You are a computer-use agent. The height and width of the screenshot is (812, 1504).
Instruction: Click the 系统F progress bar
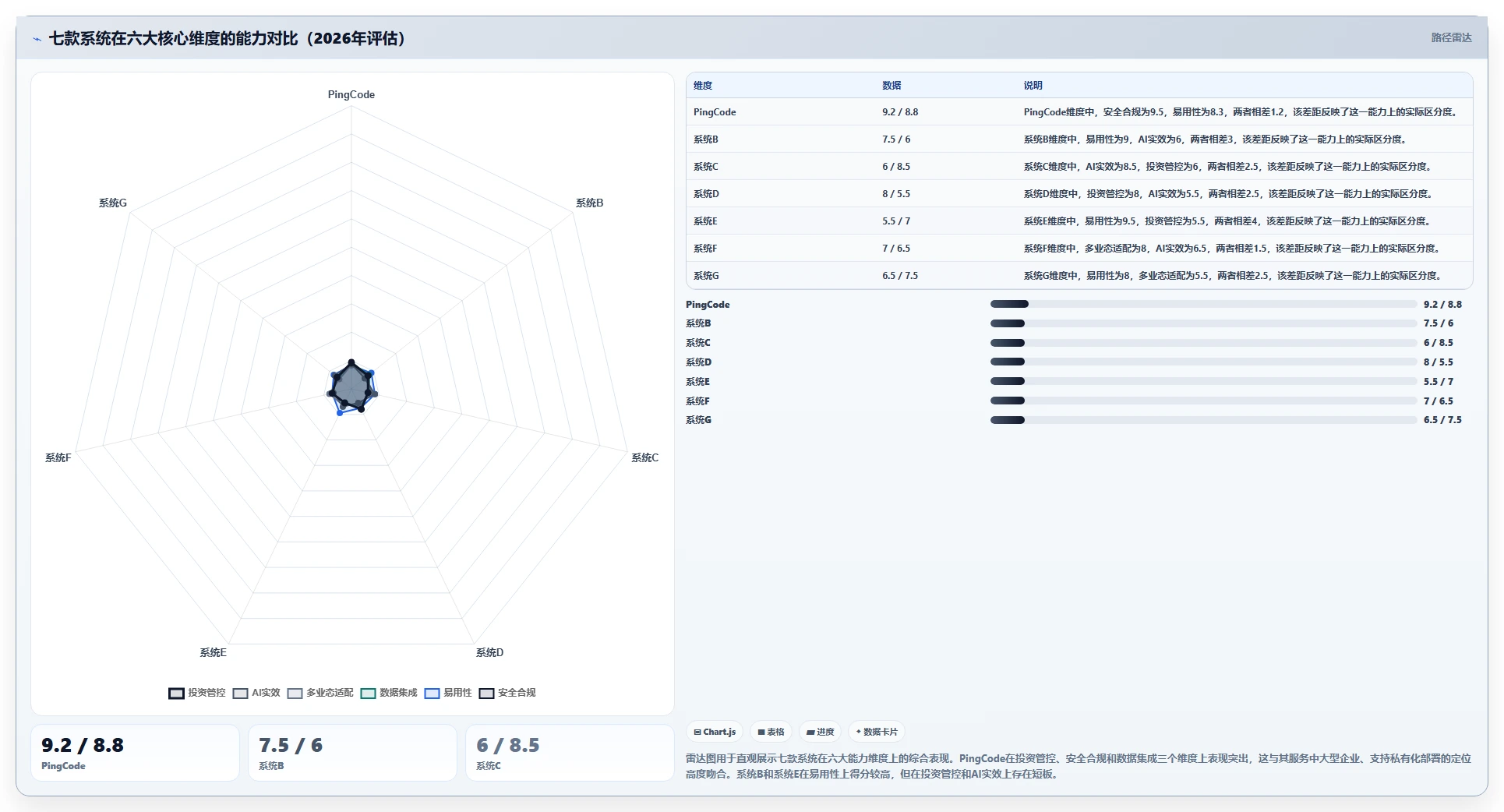1203,401
